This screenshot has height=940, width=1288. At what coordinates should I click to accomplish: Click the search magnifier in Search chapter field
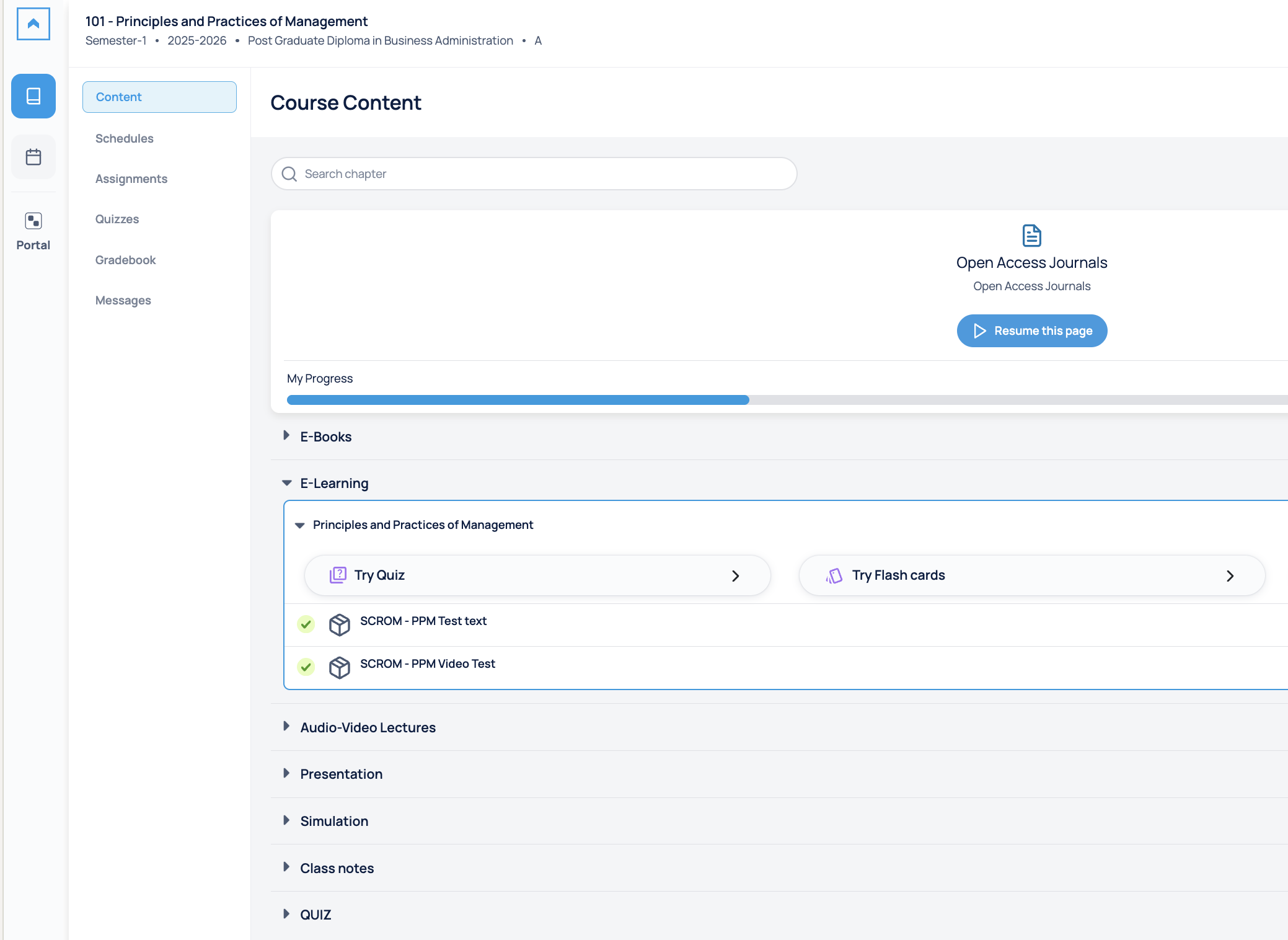click(x=289, y=174)
